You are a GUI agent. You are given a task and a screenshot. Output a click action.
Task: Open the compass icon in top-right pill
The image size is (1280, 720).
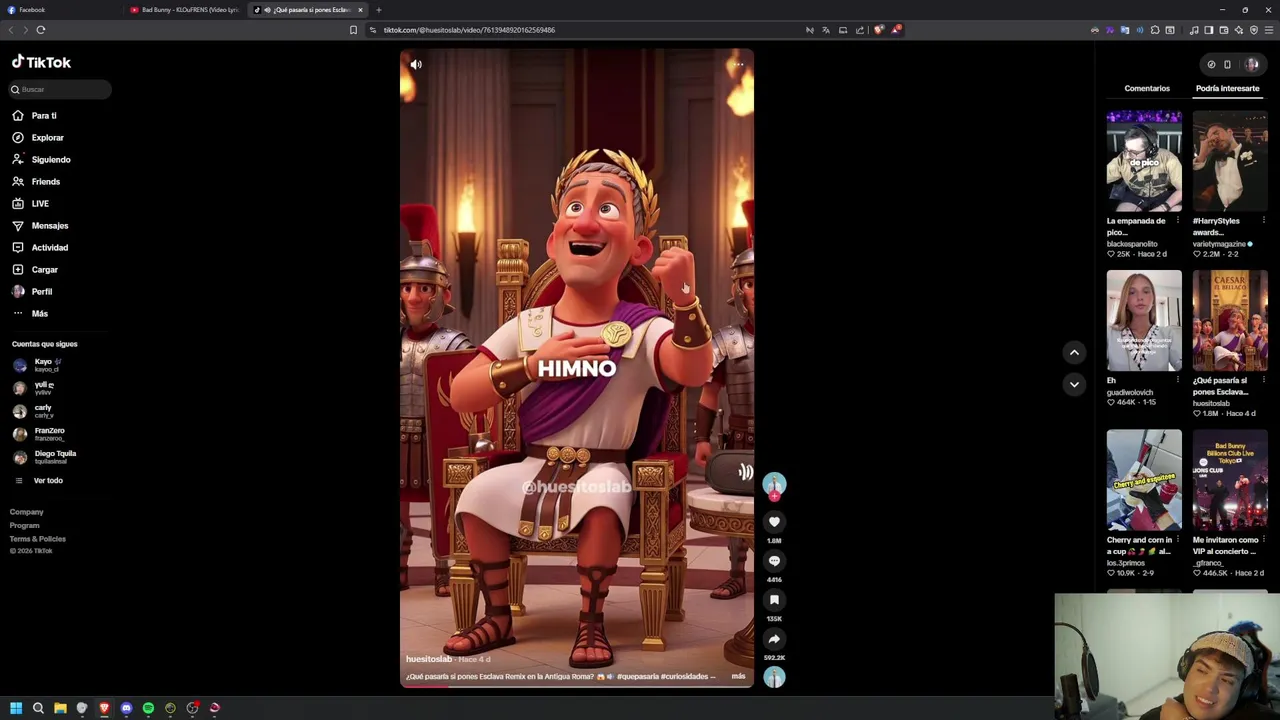point(1211,65)
